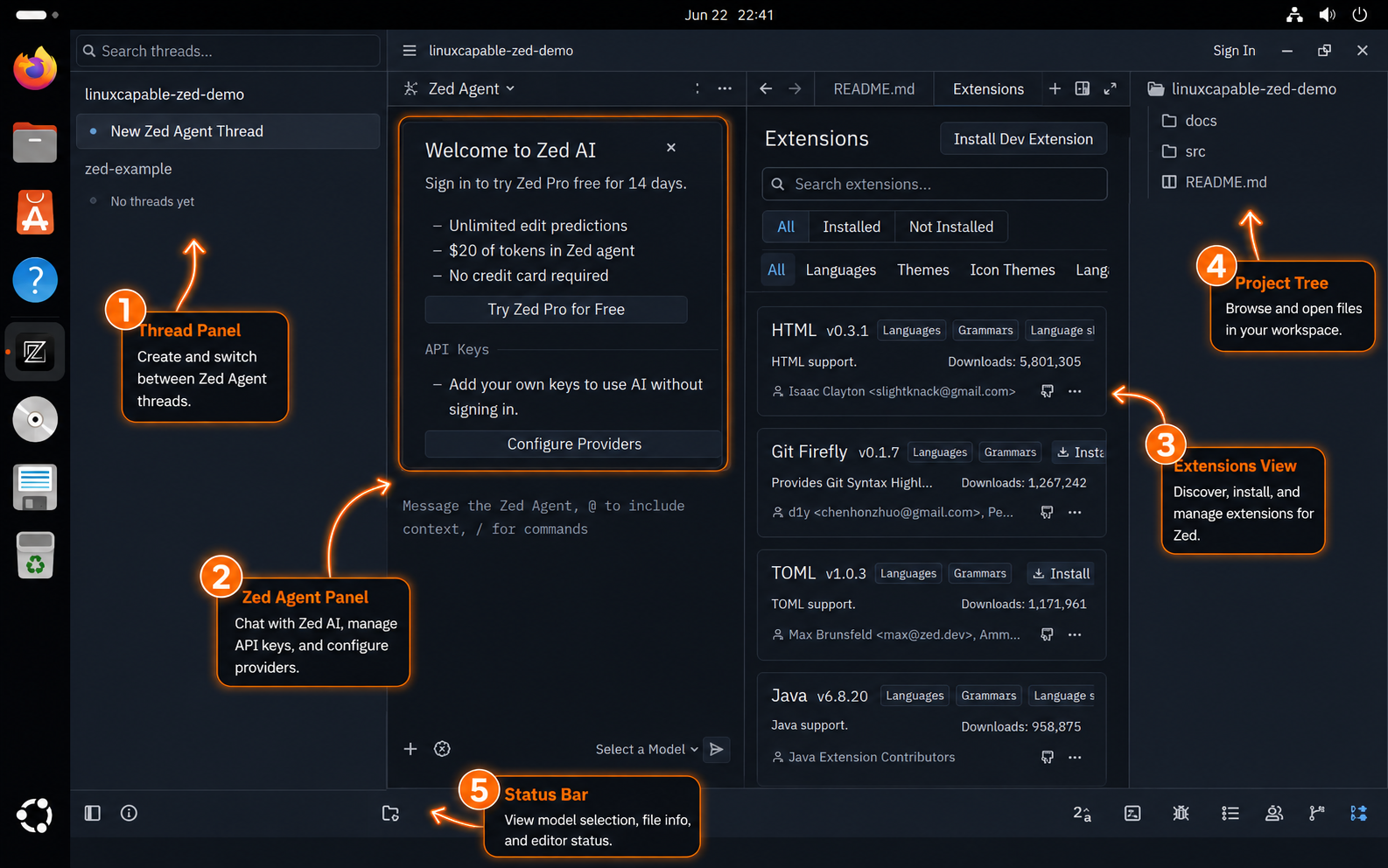
Task: Expand the Zed Agent dropdown
Action: click(x=471, y=88)
